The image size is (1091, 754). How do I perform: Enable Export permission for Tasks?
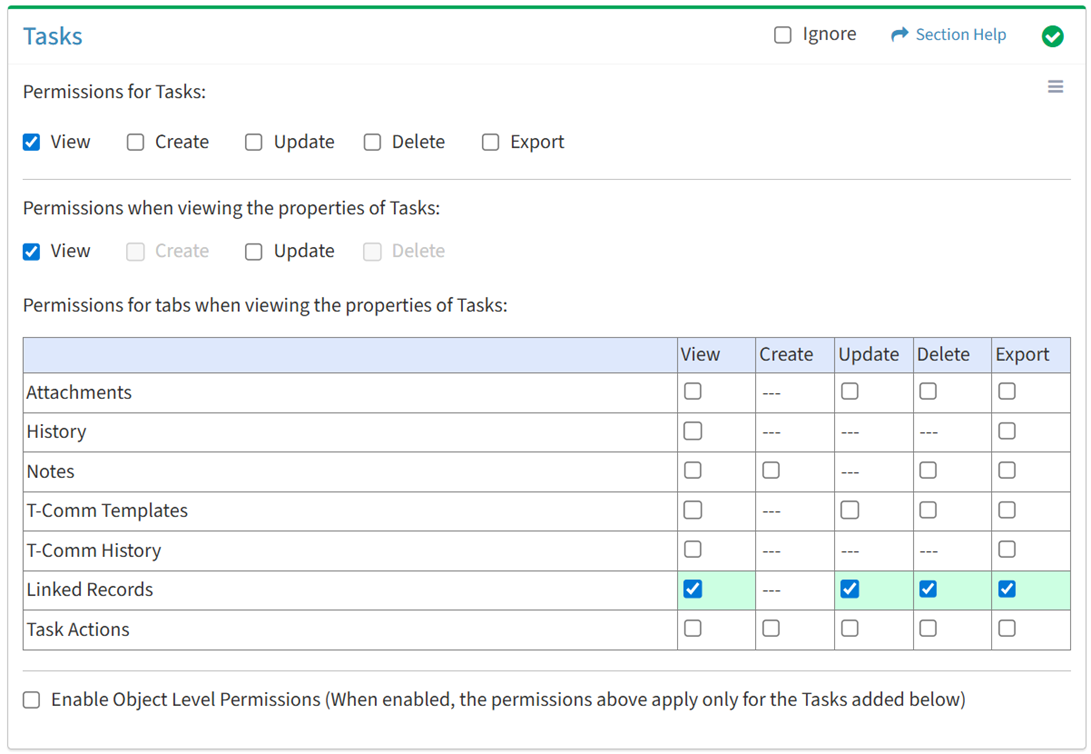click(x=491, y=142)
